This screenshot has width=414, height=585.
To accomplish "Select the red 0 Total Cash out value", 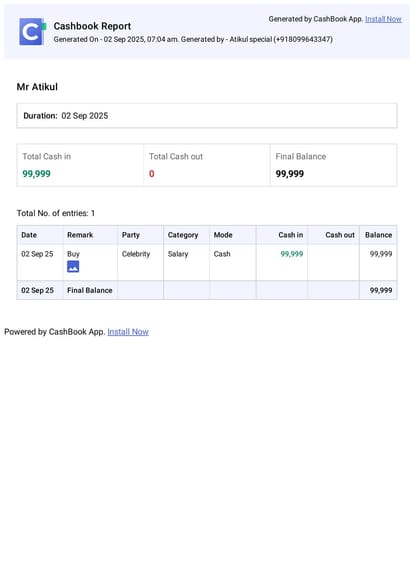I will click(151, 174).
